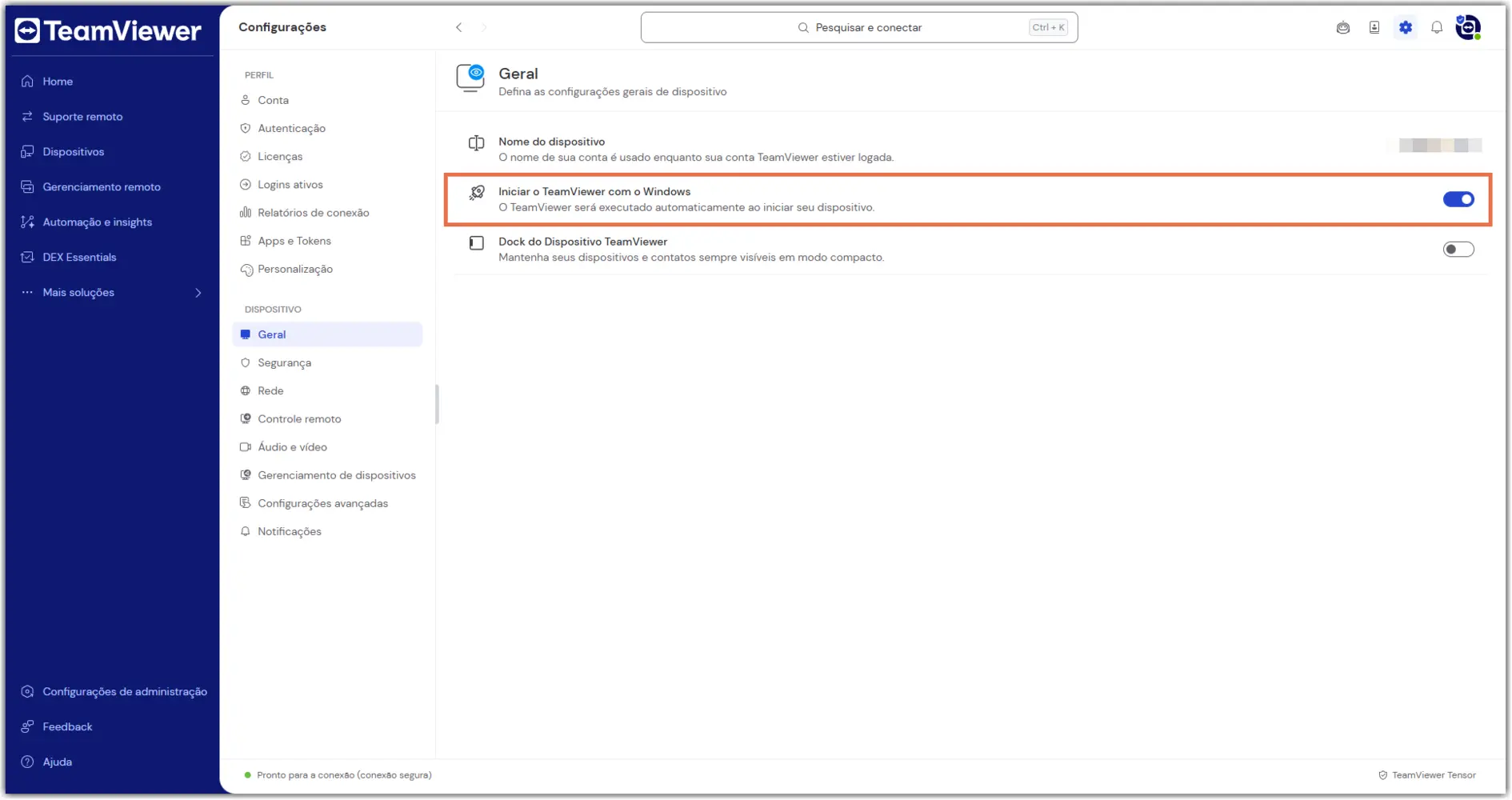Select Gerenciamento de dispositivos
Viewport: 1512px width, 800px height.
336,475
